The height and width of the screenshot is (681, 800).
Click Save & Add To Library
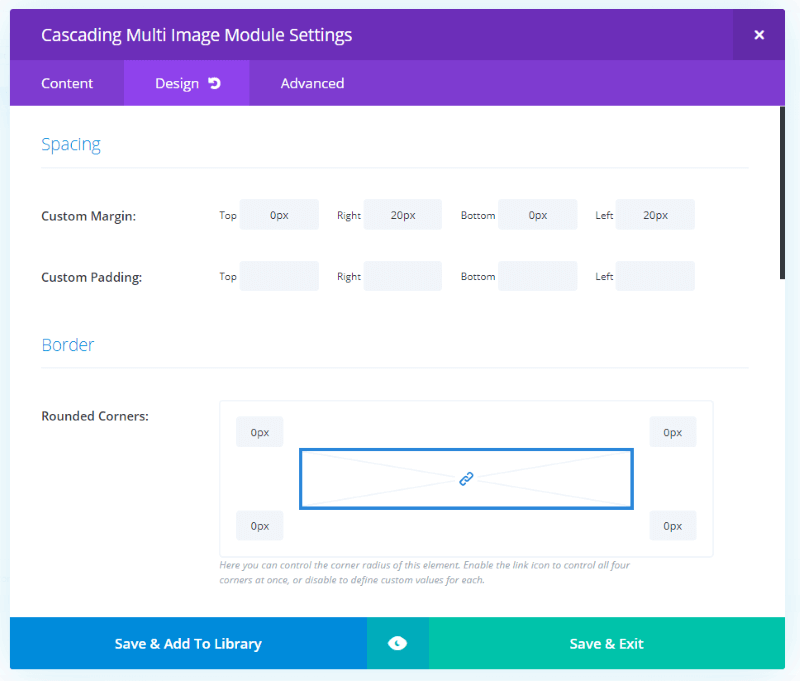pos(188,643)
